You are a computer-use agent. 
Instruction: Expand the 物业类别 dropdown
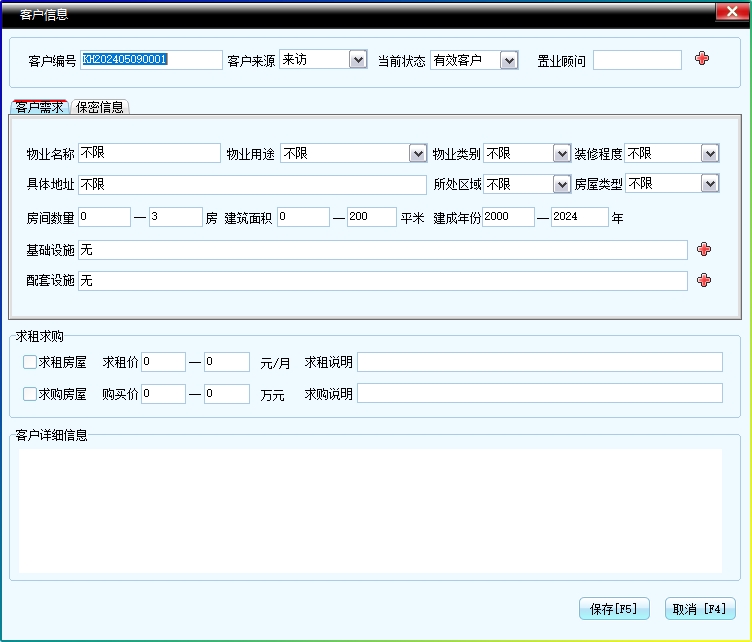(x=561, y=153)
